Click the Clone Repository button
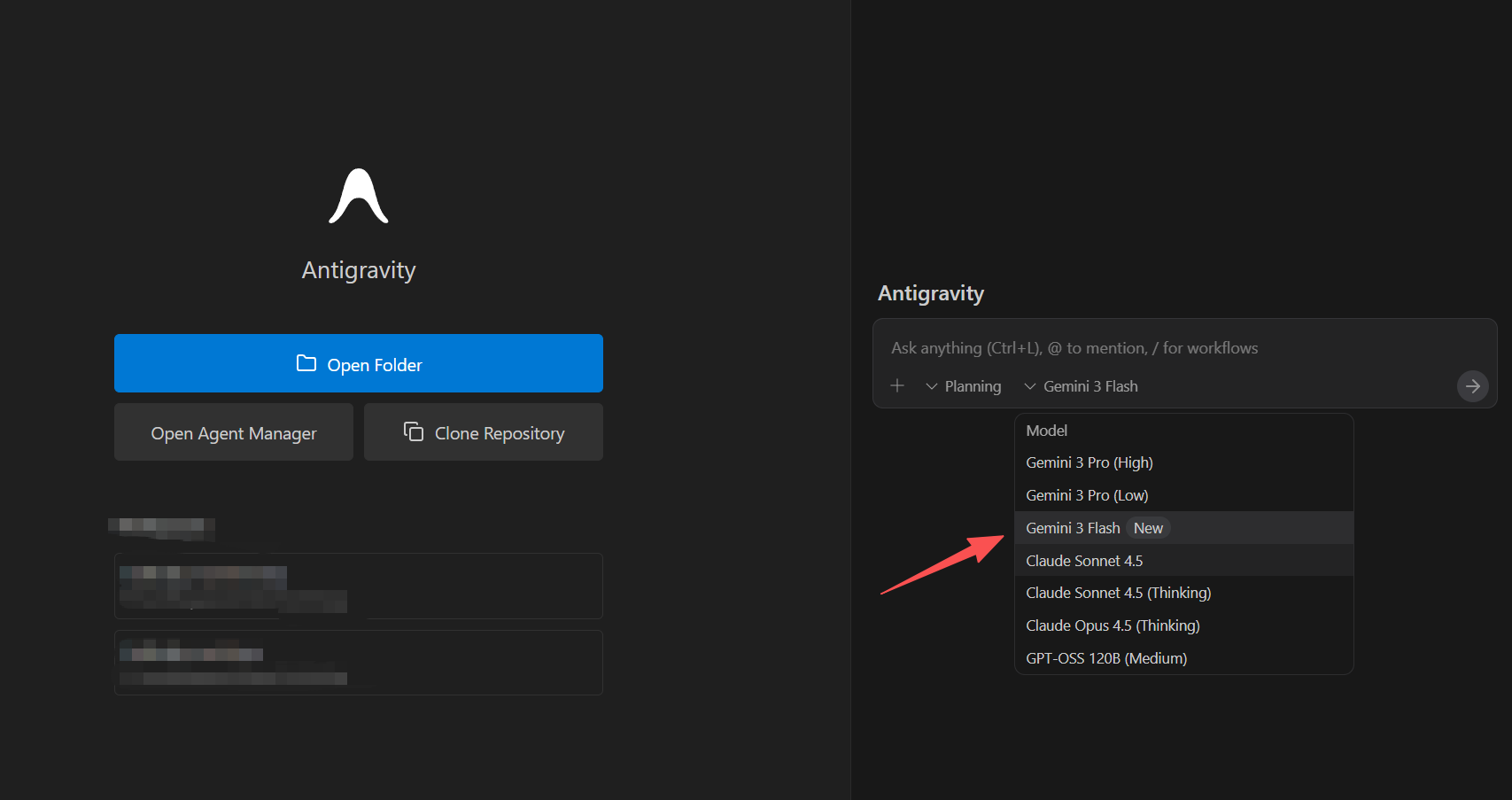This screenshot has width=1512, height=800. point(484,432)
